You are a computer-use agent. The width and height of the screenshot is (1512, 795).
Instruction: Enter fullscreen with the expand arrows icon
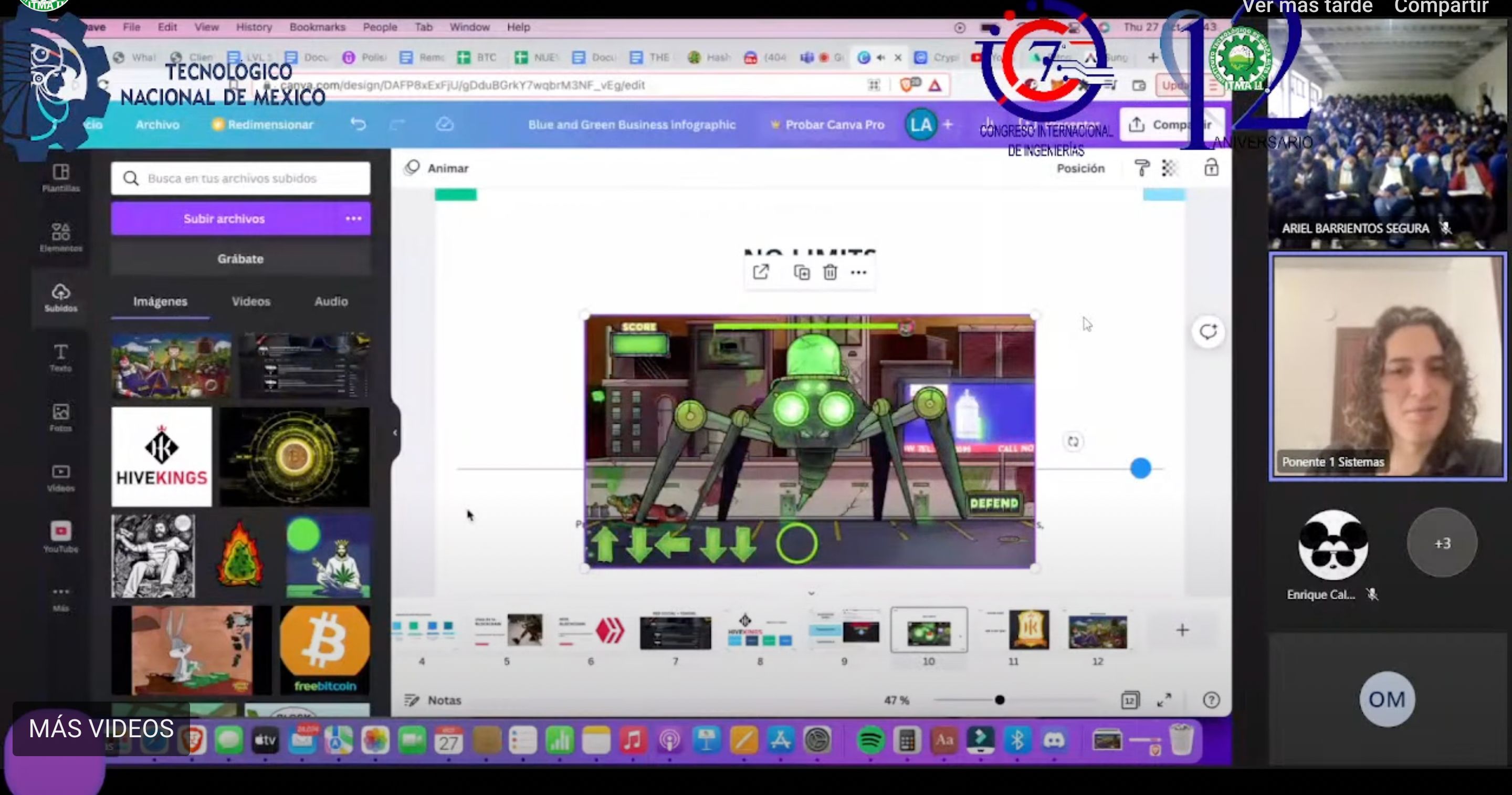click(1164, 700)
